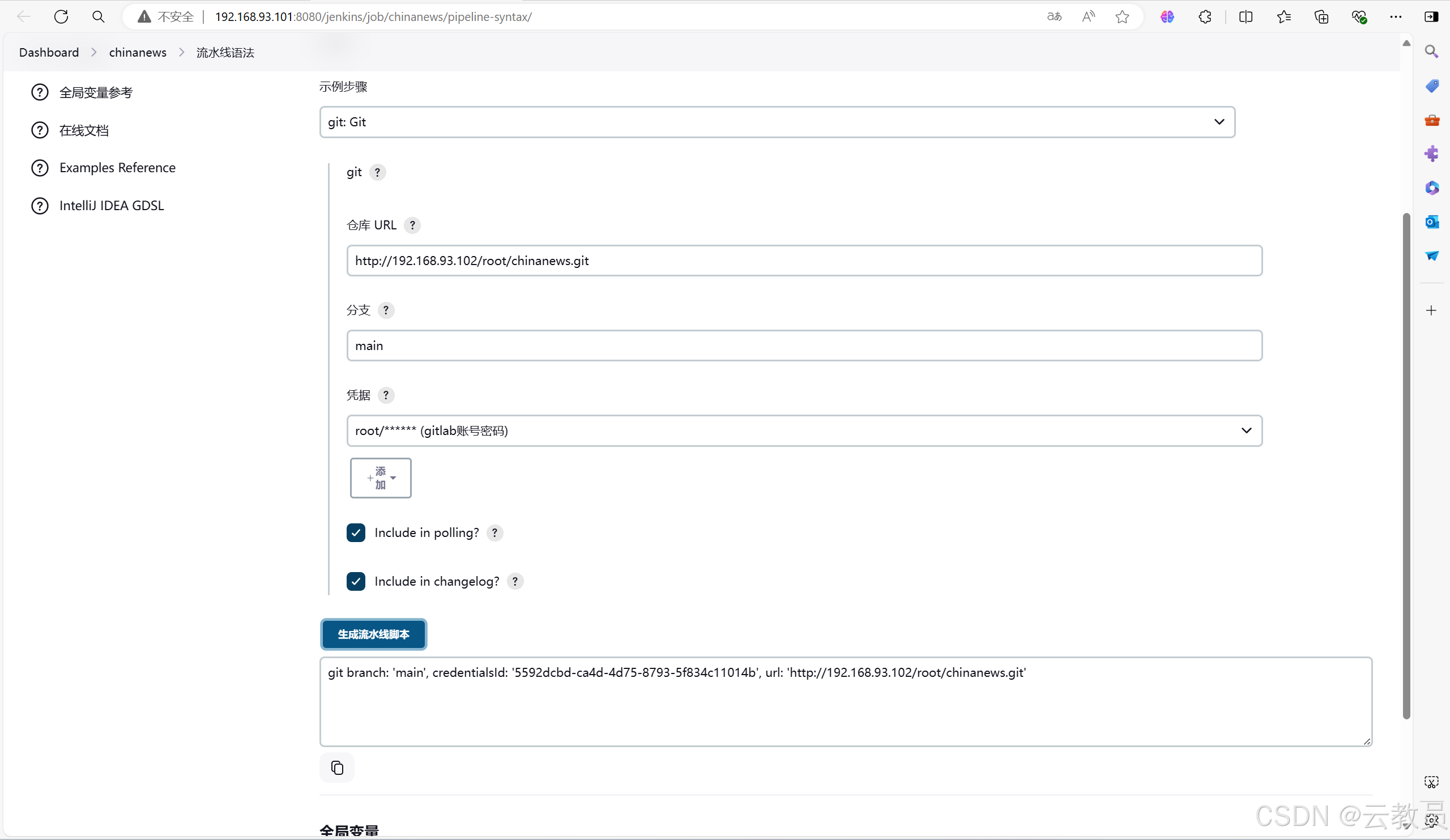Click the page vertical scrollbar
Viewport: 1450px width, 840px height.
(1406, 466)
